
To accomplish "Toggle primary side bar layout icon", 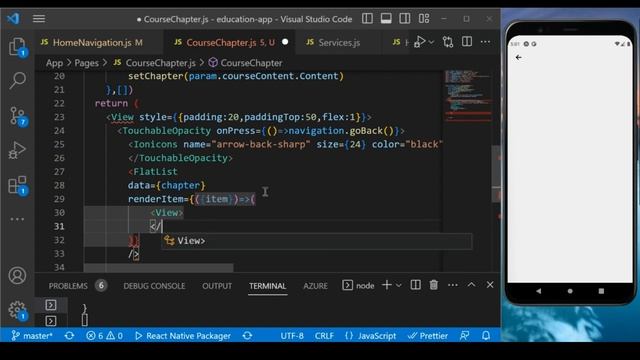I will tap(367, 19).
